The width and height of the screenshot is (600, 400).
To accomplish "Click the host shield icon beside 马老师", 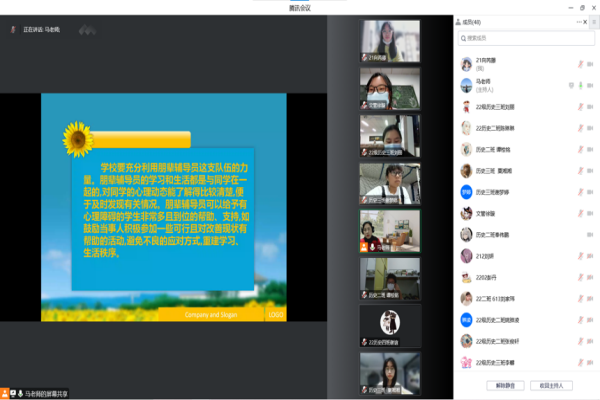I will pos(571,84).
